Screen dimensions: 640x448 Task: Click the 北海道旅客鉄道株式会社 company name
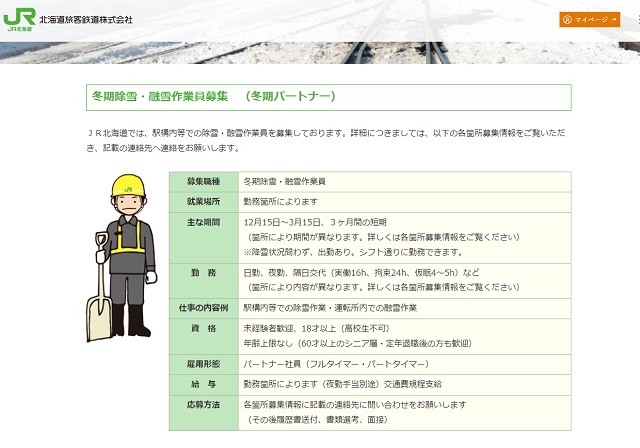pyautogui.click(x=86, y=19)
